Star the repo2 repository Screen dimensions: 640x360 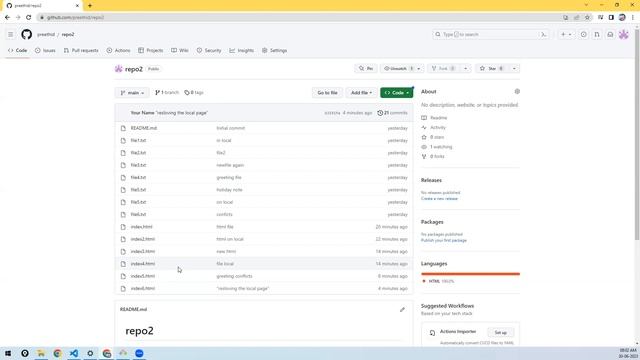[x=492, y=69]
